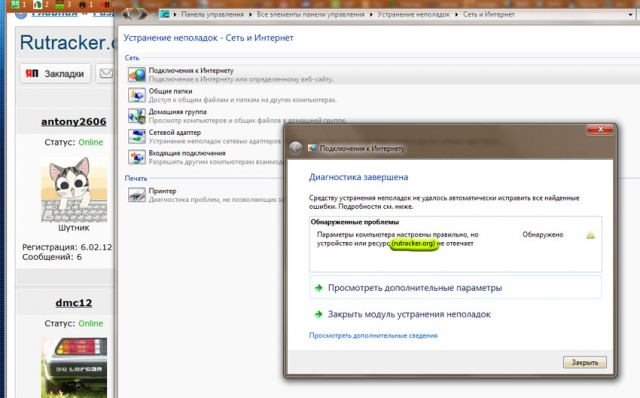Click the antony2606 cat avatar image
The image size is (640, 398).
tap(74, 190)
